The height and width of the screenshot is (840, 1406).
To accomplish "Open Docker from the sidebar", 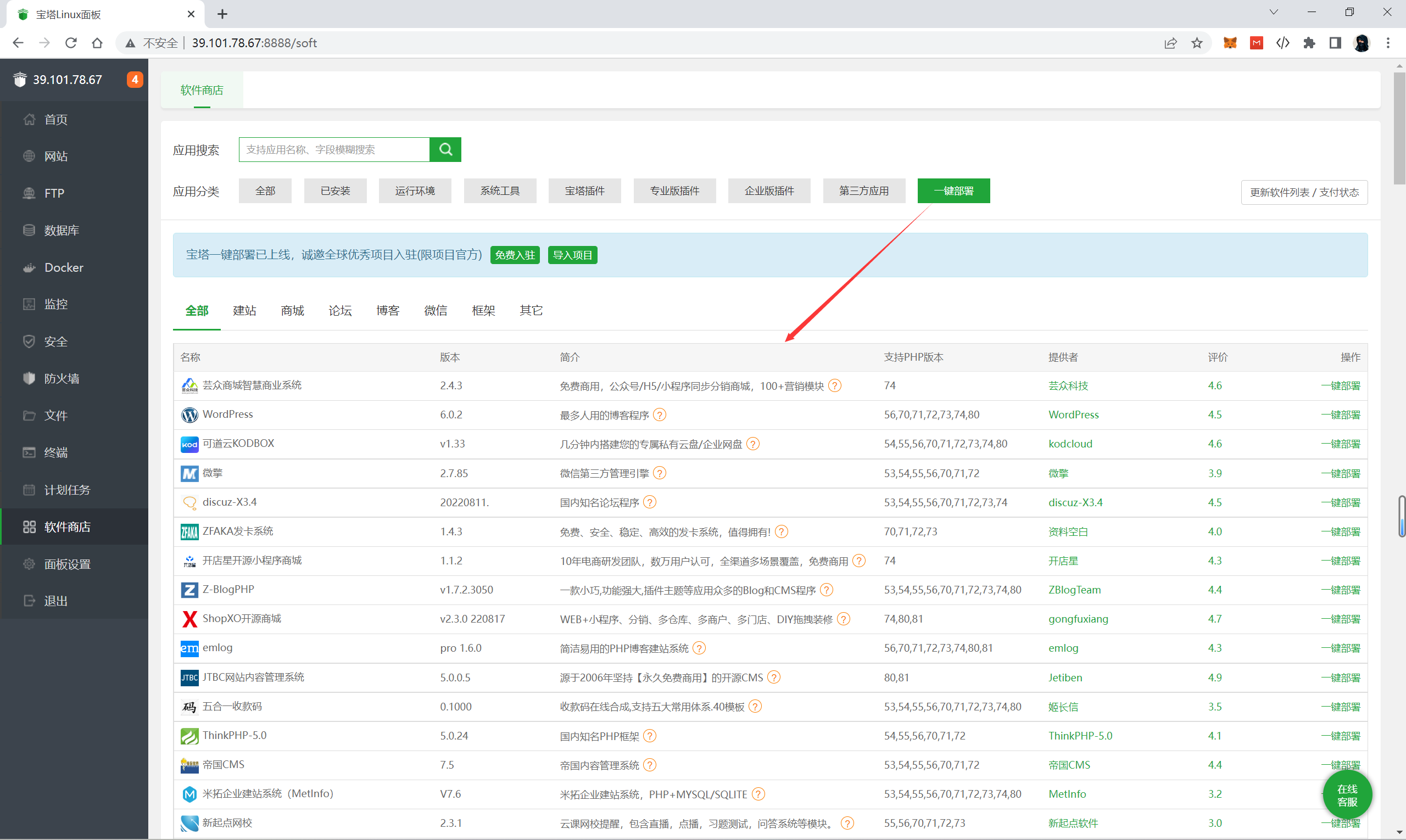I will click(63, 268).
